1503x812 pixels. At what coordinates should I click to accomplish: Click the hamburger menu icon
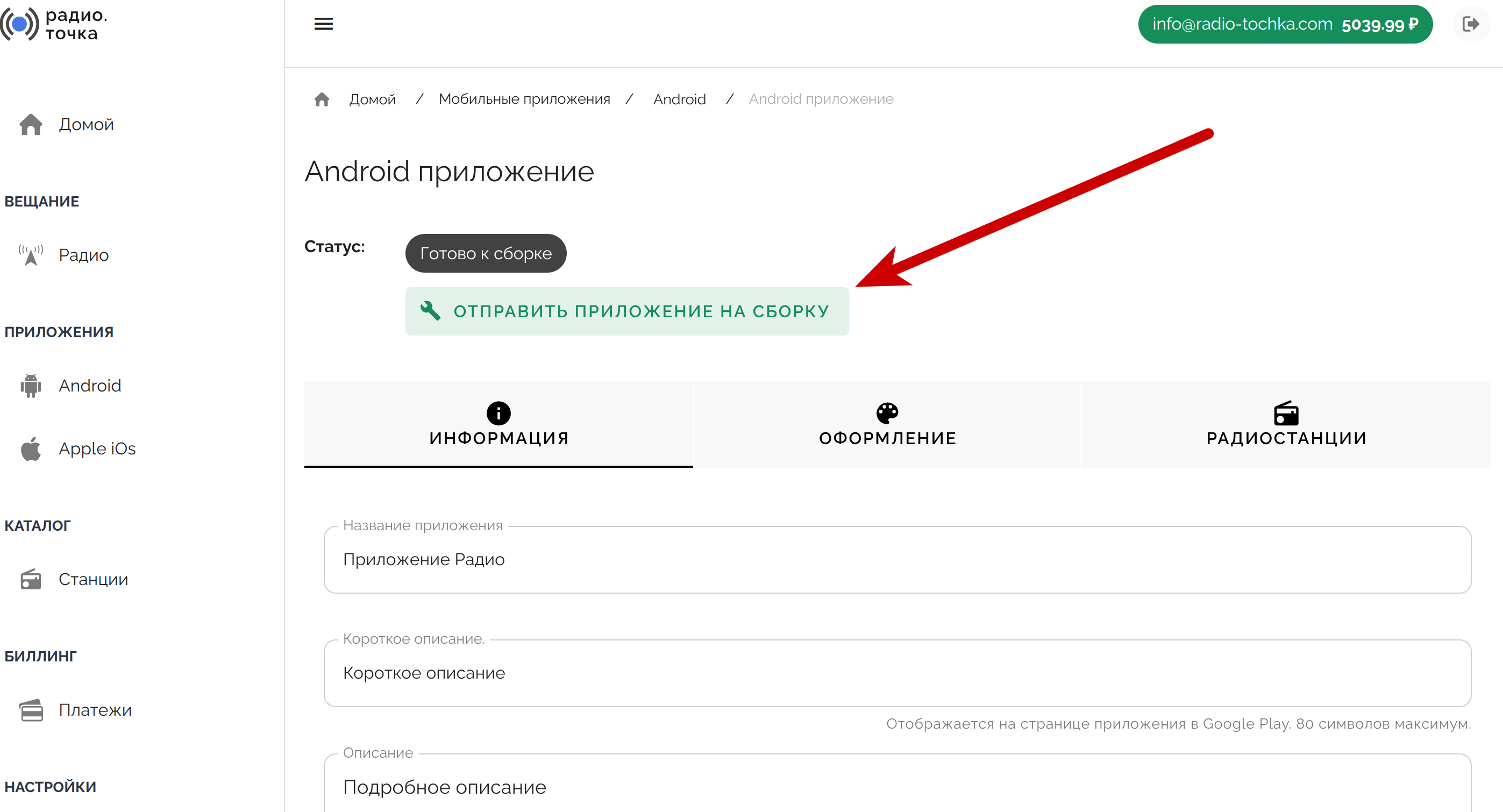[323, 24]
